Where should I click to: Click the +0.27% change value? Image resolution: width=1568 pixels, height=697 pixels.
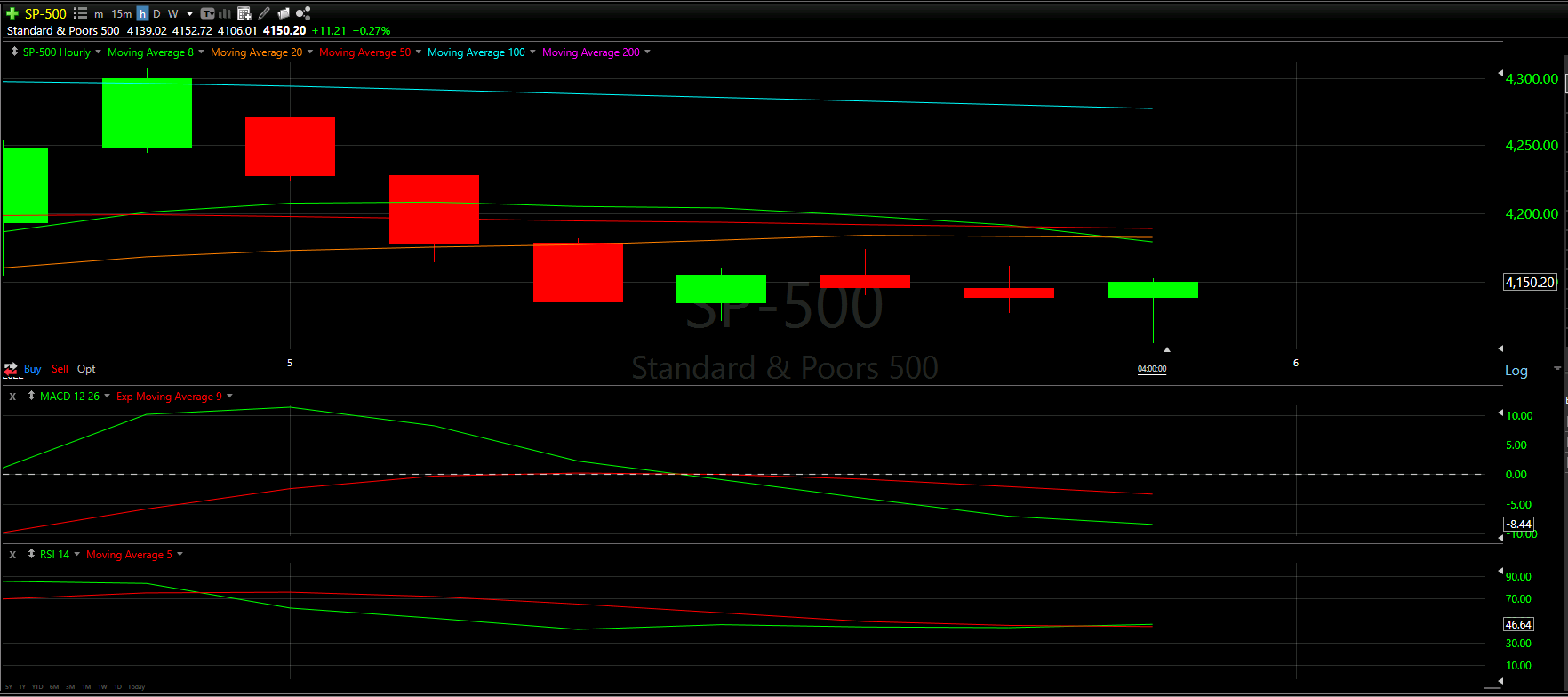pyautogui.click(x=372, y=30)
